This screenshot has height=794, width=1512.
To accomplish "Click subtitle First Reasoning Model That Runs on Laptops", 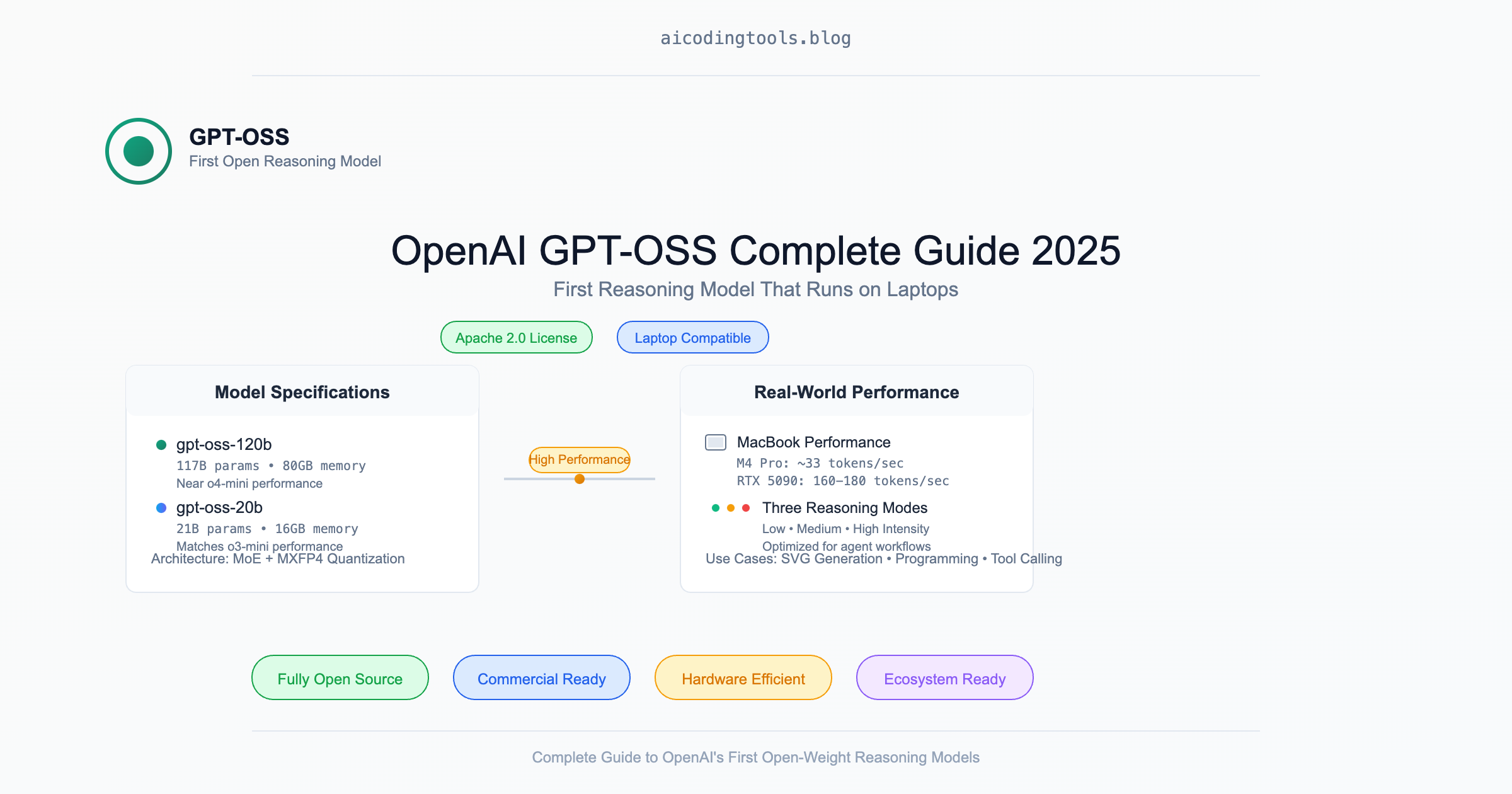I will point(756,289).
